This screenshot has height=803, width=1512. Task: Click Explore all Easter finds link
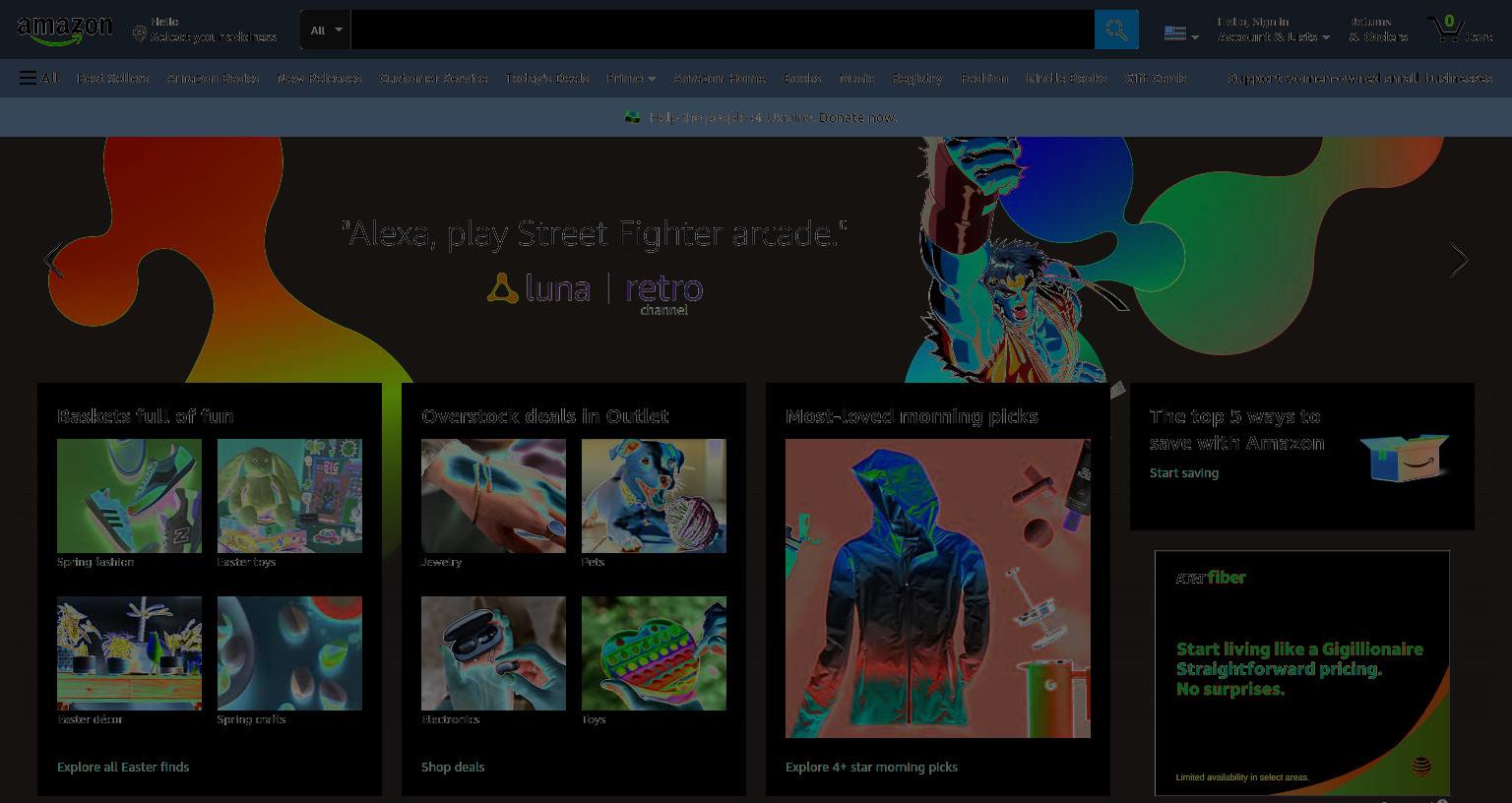[123, 767]
